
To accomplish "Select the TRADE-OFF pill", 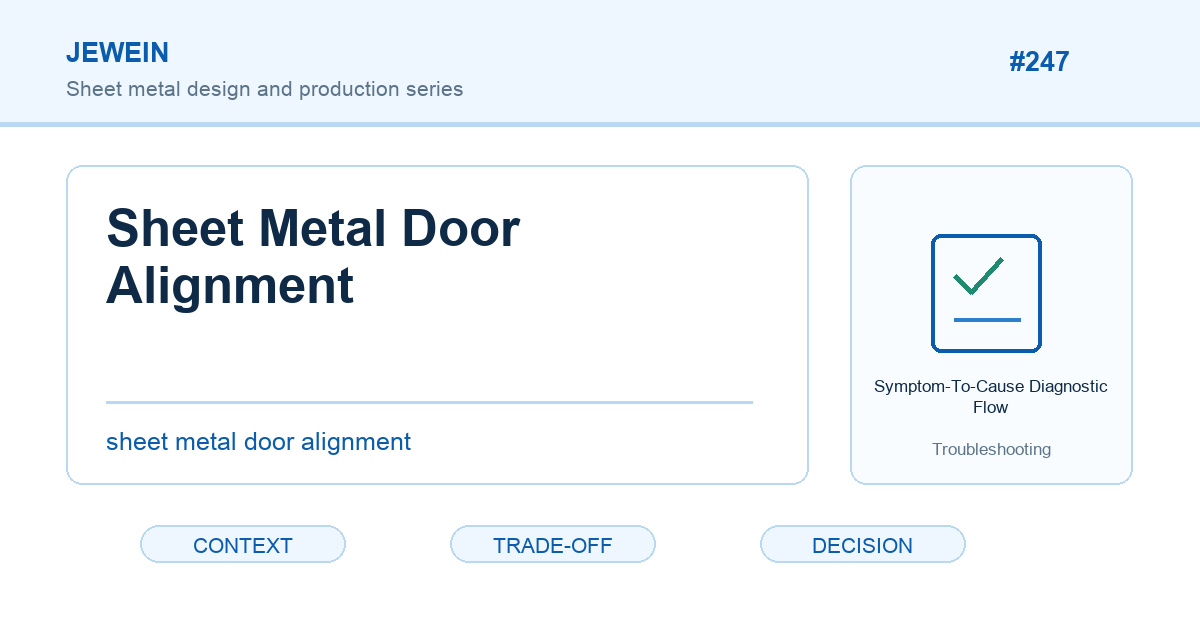I will 553,545.
